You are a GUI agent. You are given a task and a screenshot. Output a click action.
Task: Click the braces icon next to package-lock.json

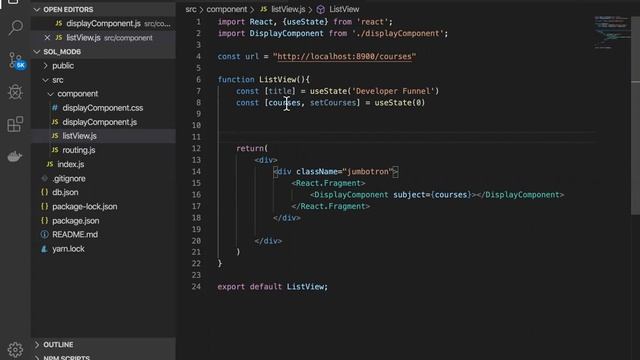(44, 207)
